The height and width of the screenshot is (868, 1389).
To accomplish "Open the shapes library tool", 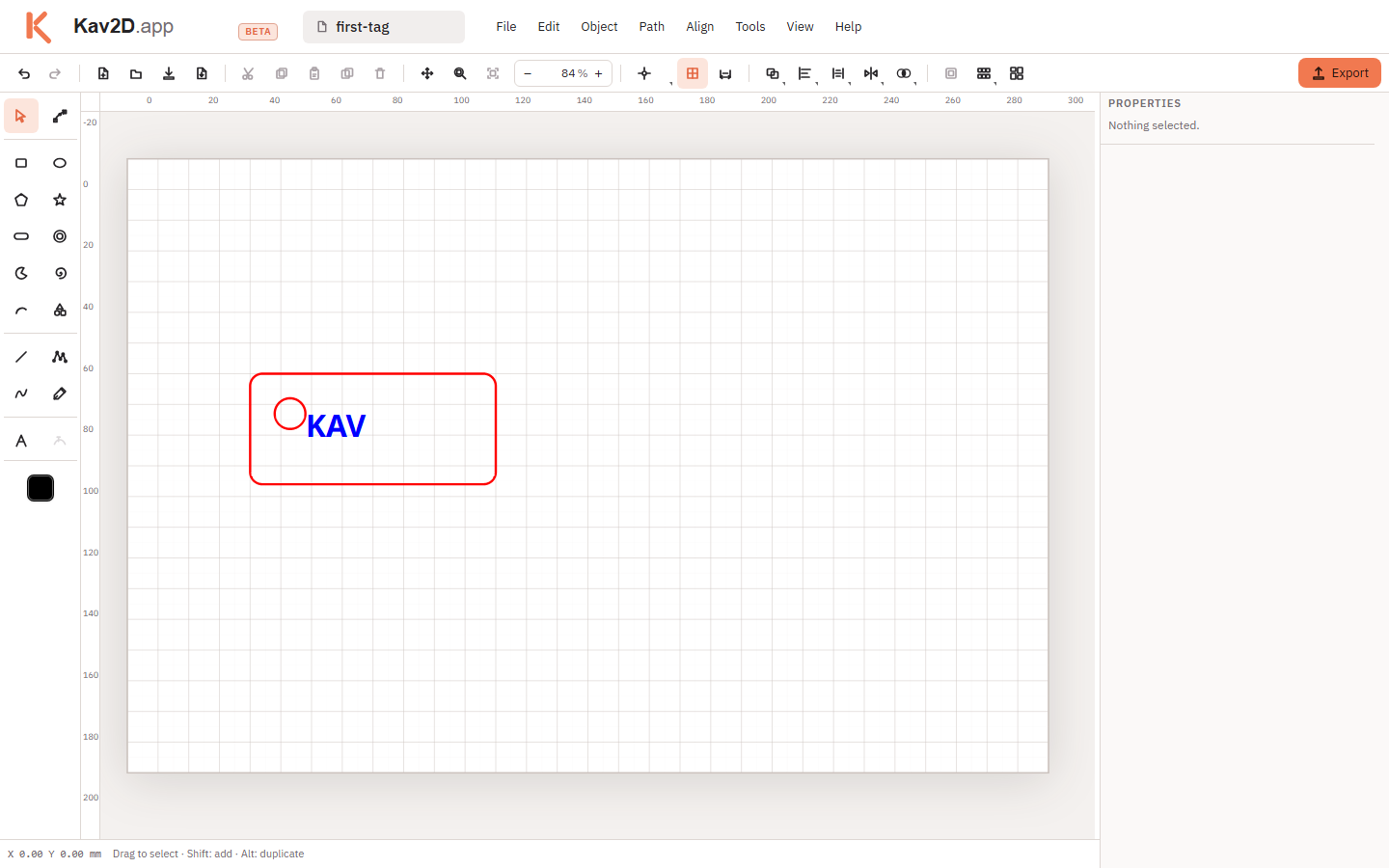I will (60, 310).
